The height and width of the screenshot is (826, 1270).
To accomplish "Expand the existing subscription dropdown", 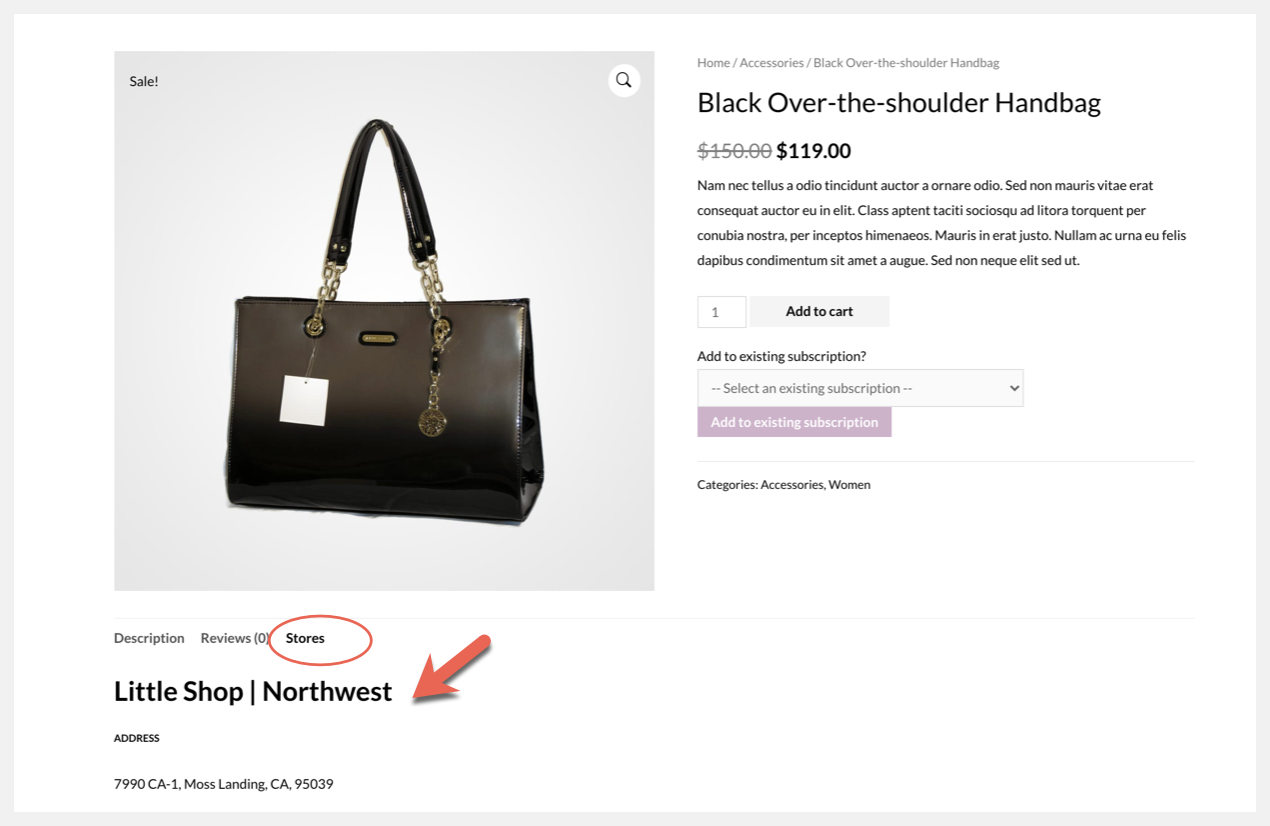I will point(860,388).
